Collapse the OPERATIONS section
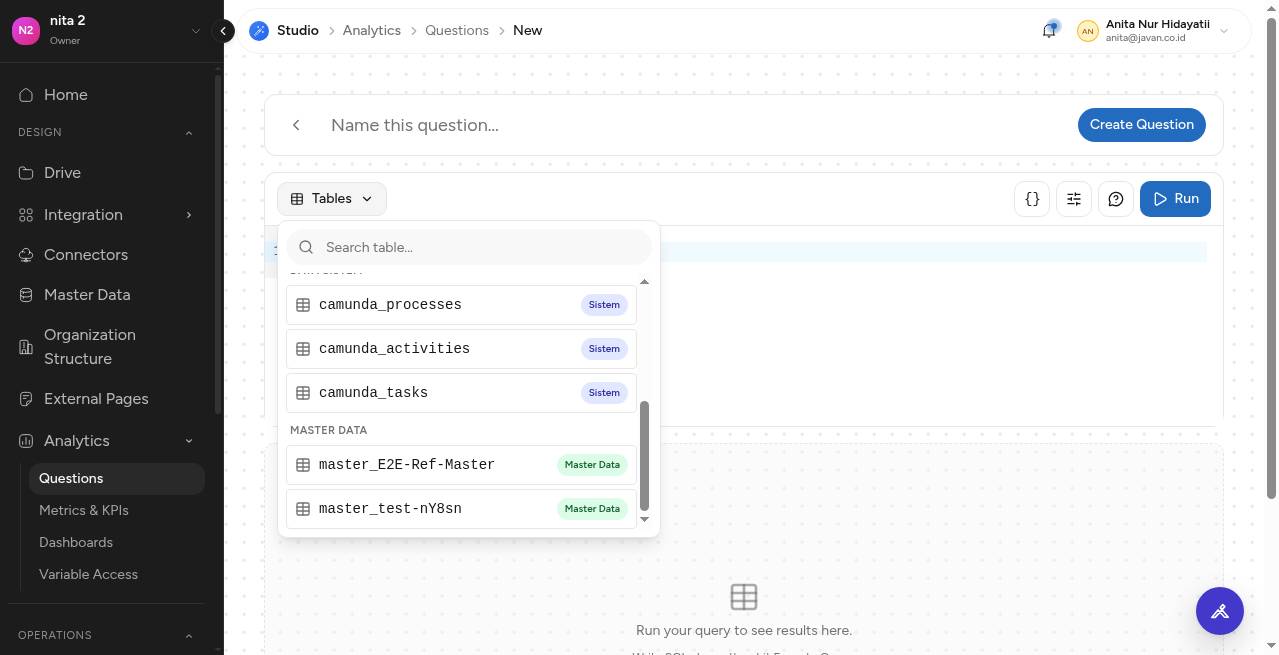1279x655 pixels. click(189, 636)
